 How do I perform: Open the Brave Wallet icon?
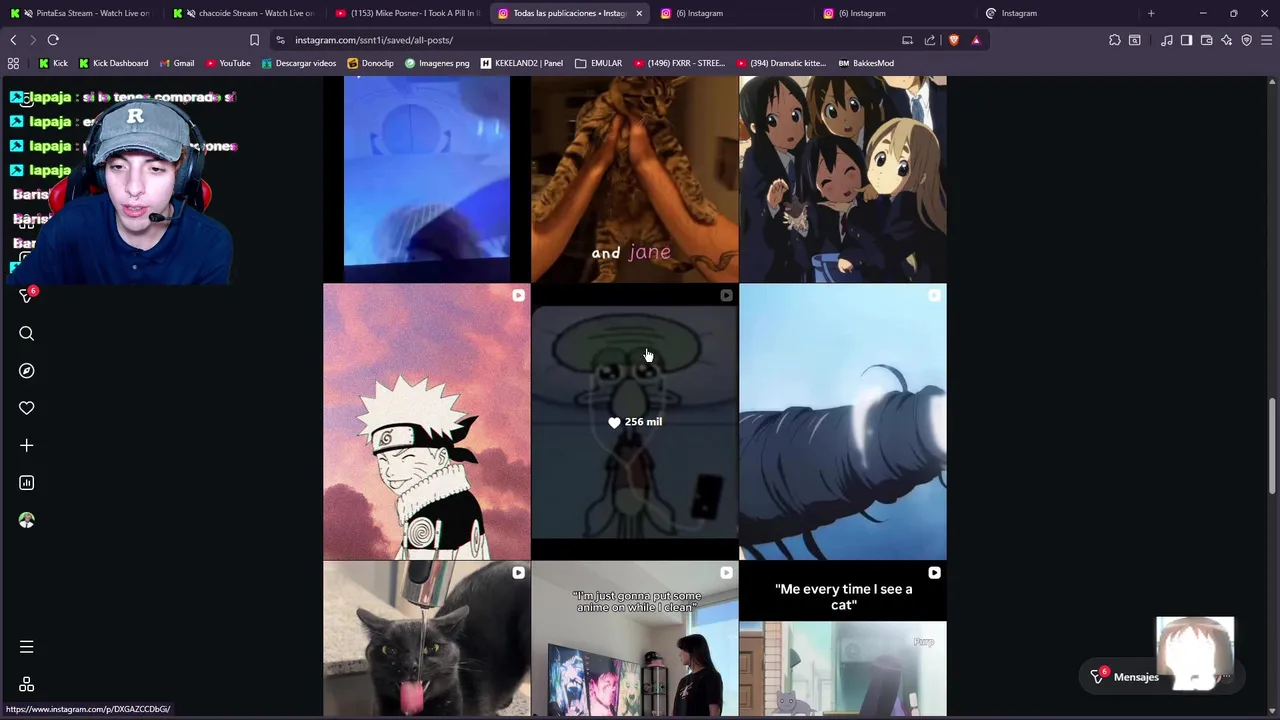point(1207,40)
